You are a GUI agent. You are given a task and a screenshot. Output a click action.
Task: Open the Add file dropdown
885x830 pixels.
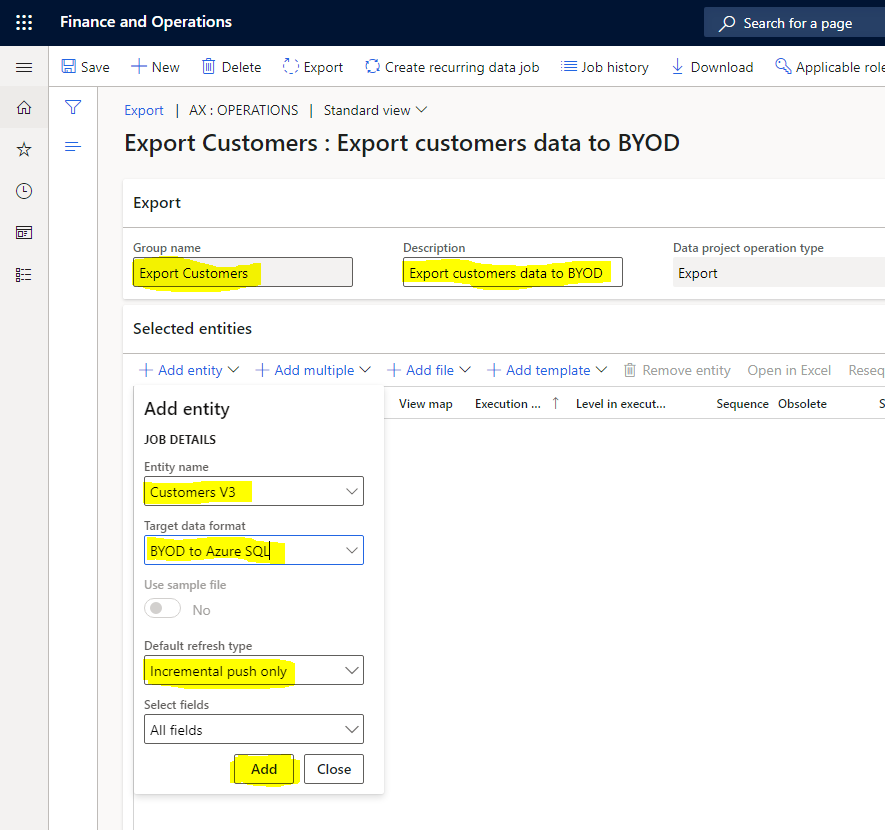coord(429,370)
